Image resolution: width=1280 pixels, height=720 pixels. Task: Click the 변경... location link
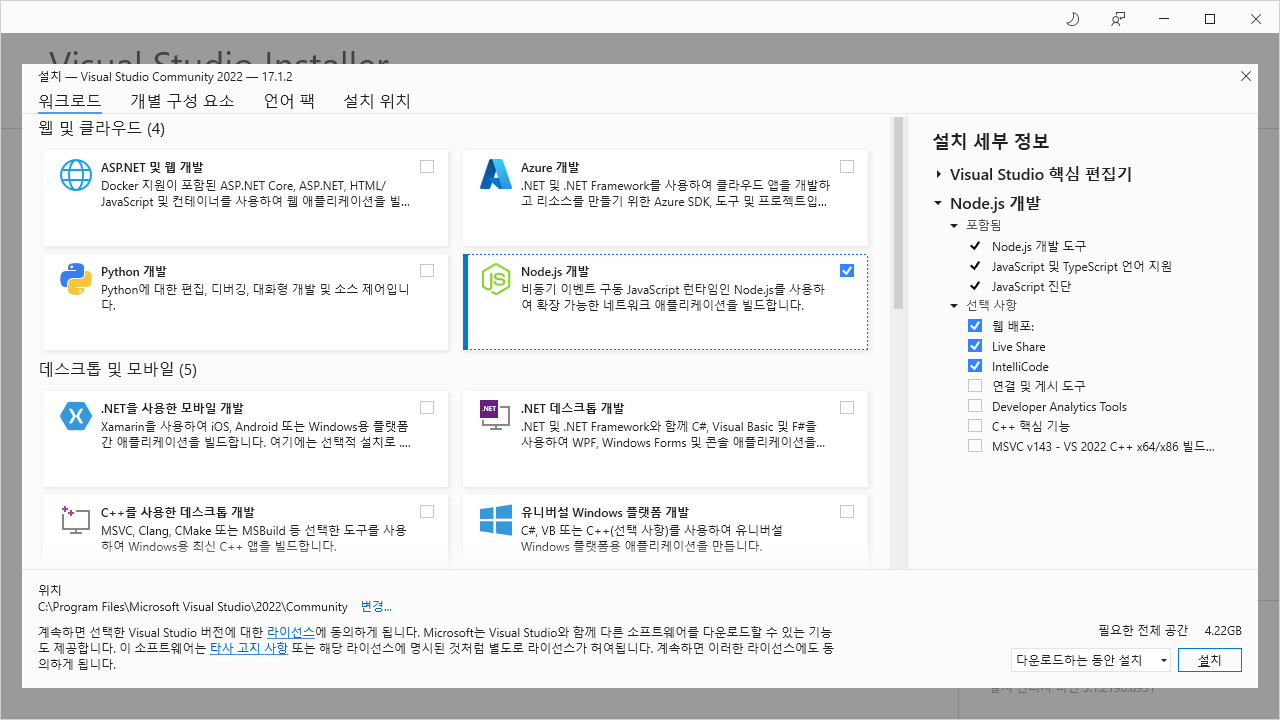pyautogui.click(x=376, y=606)
